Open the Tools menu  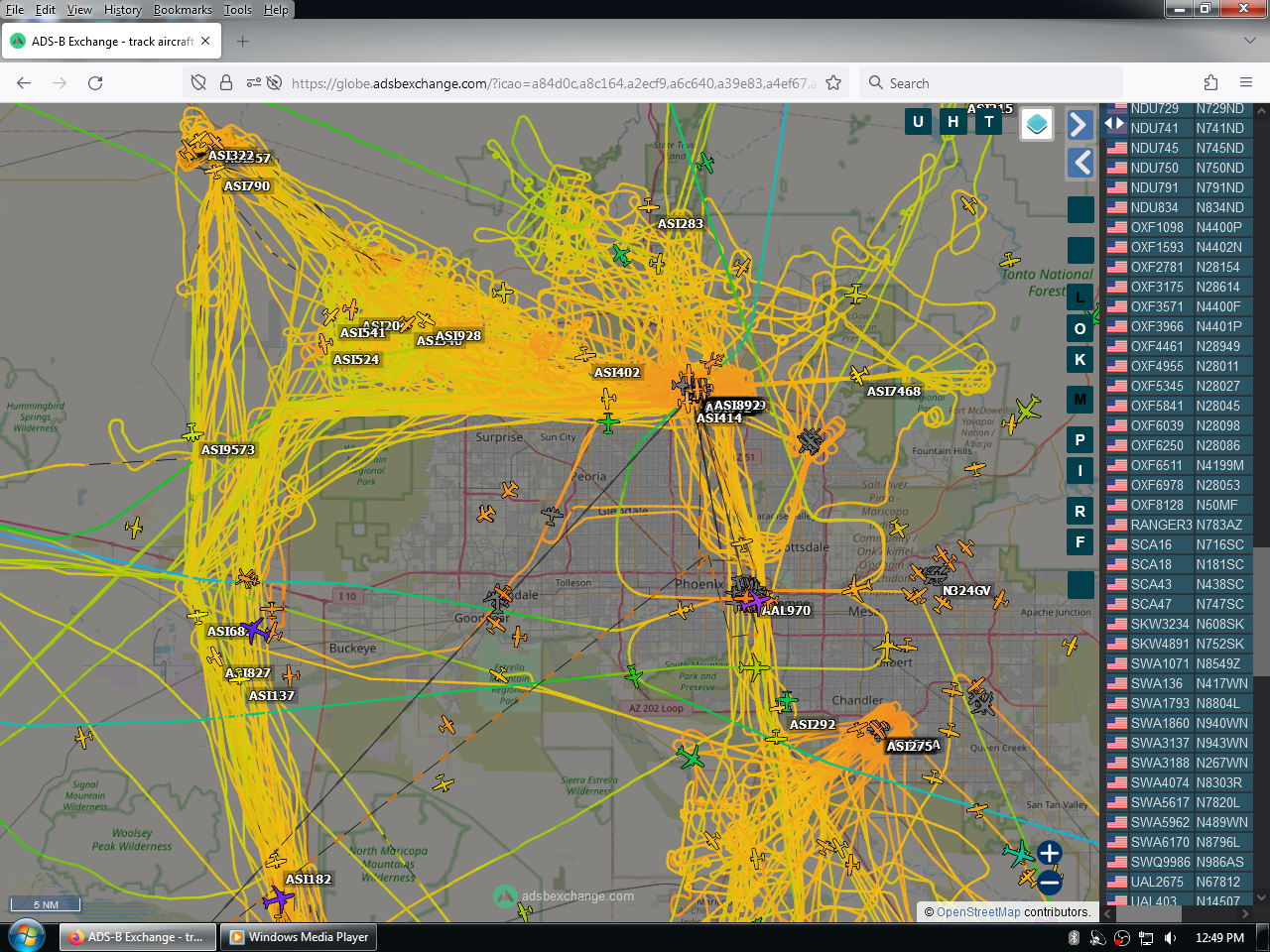(238, 10)
